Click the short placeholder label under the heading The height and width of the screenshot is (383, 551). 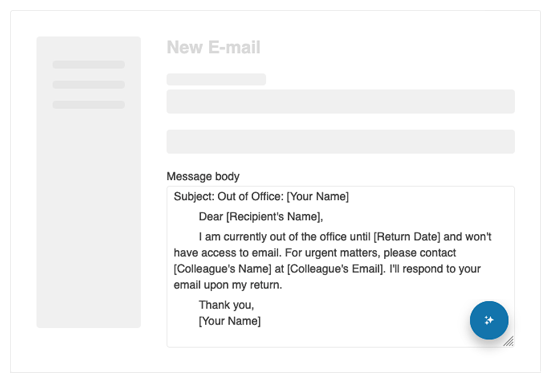(216, 79)
